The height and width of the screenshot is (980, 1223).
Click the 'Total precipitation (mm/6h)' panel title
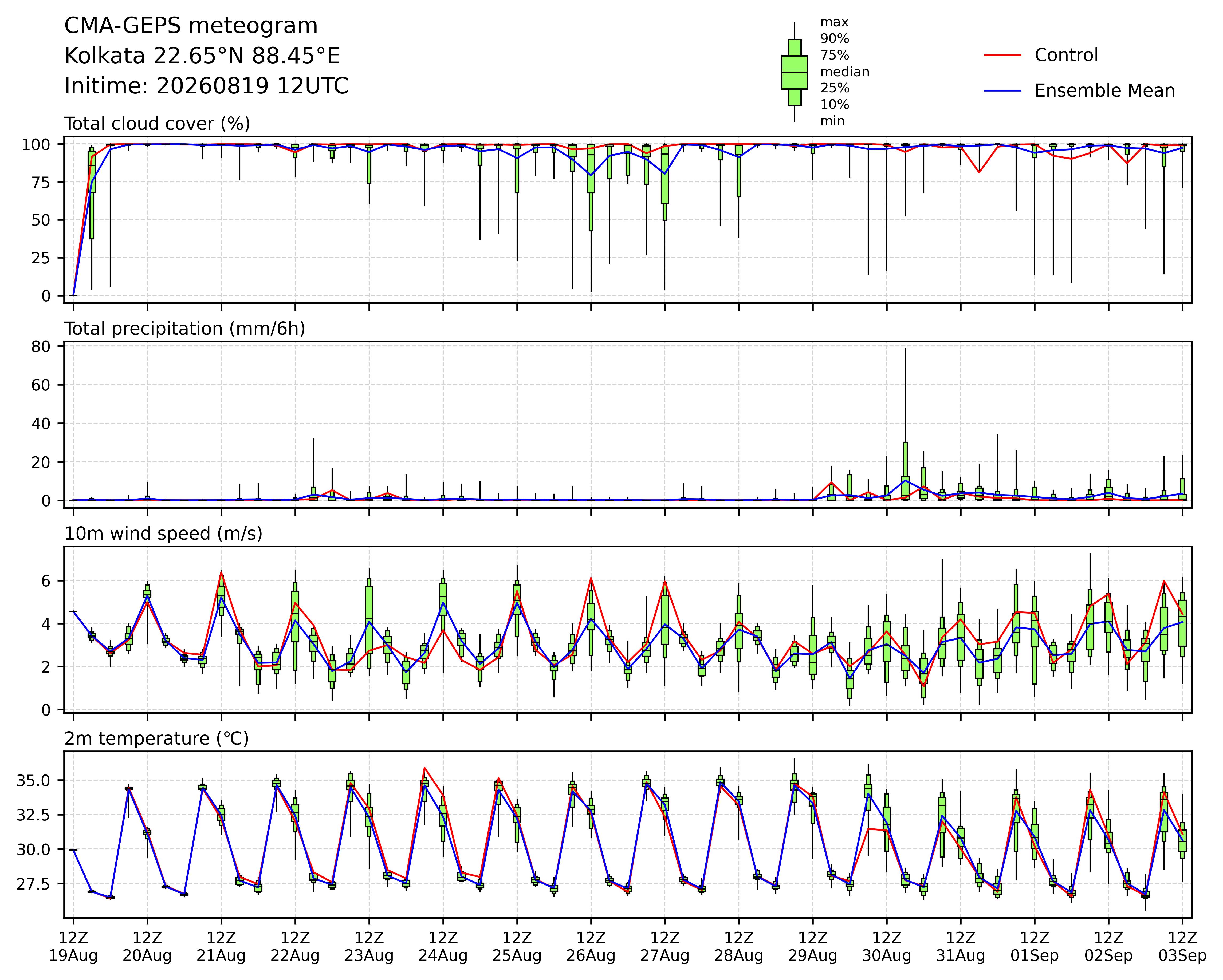tap(185, 329)
